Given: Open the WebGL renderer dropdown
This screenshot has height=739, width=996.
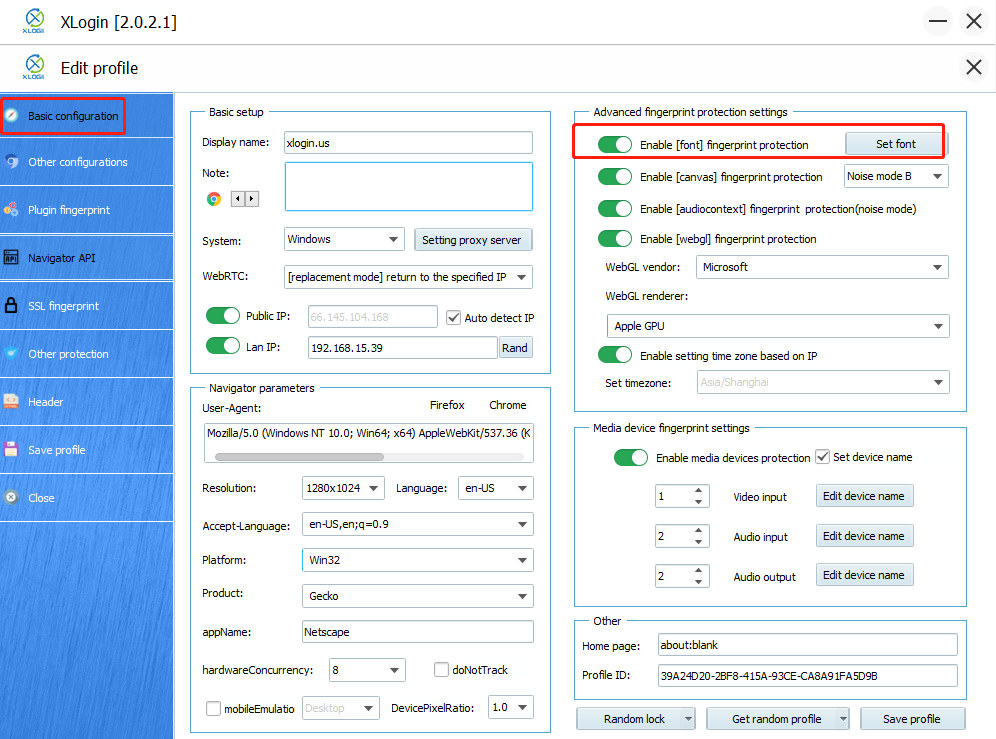Looking at the screenshot, I should pyautogui.click(x=778, y=326).
